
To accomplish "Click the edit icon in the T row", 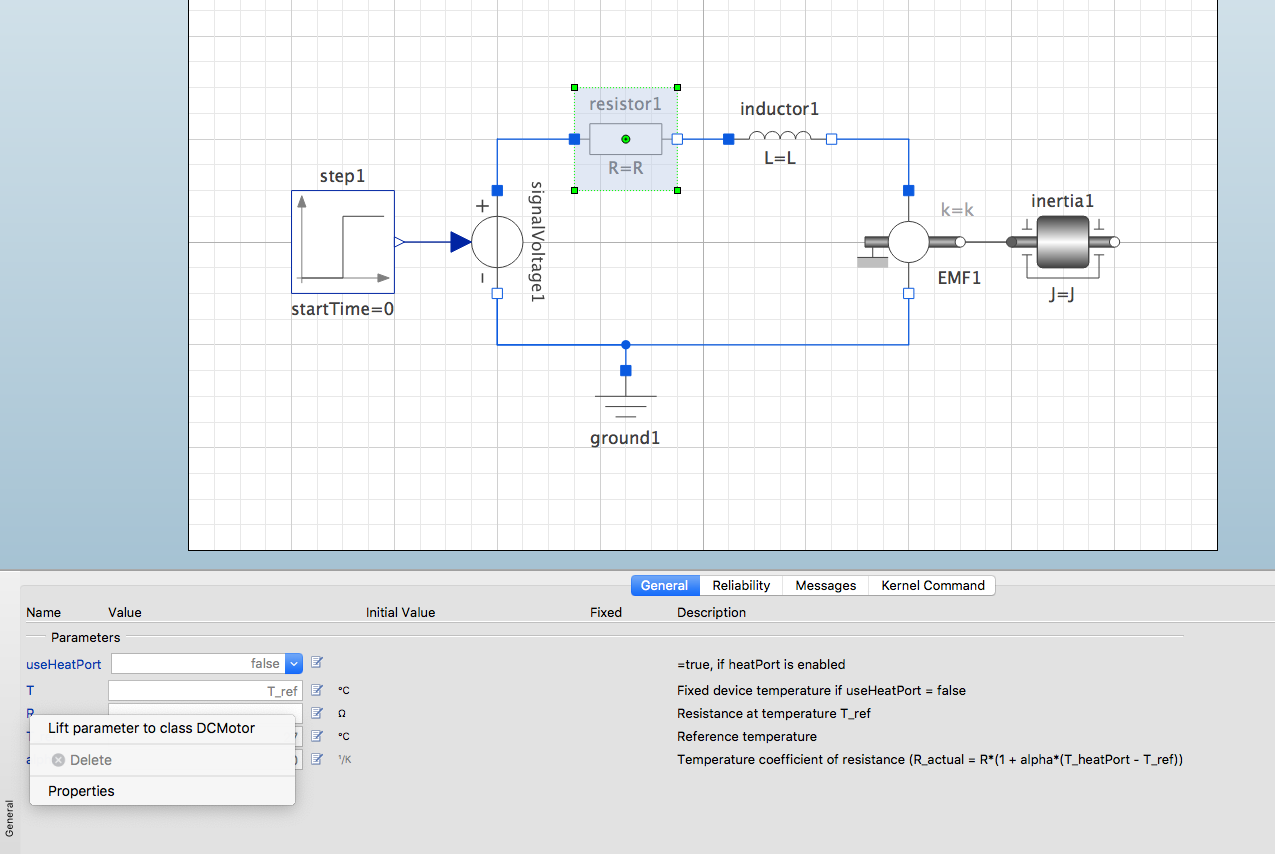I will tap(317, 690).
